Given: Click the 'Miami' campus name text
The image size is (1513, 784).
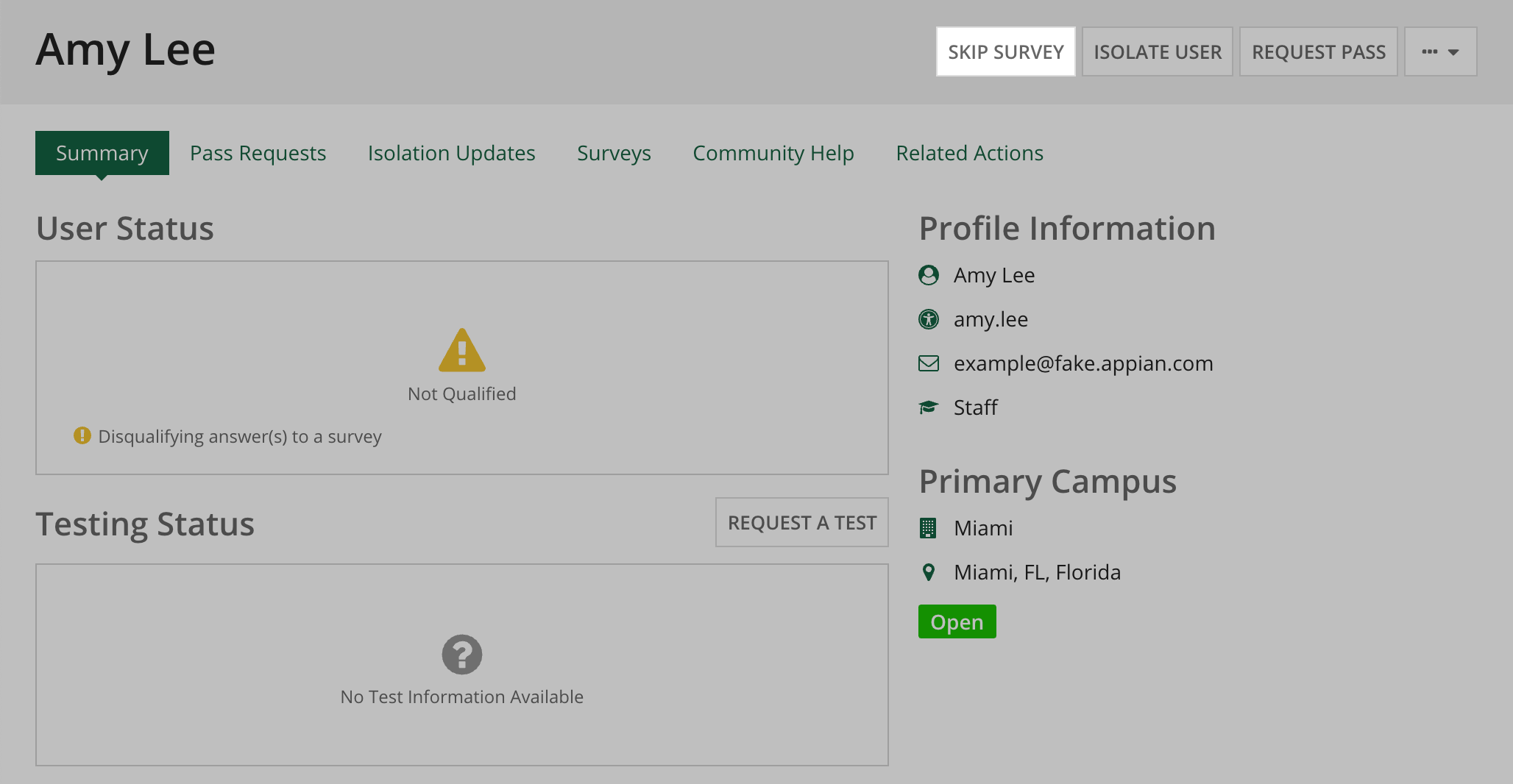Looking at the screenshot, I should [983, 528].
